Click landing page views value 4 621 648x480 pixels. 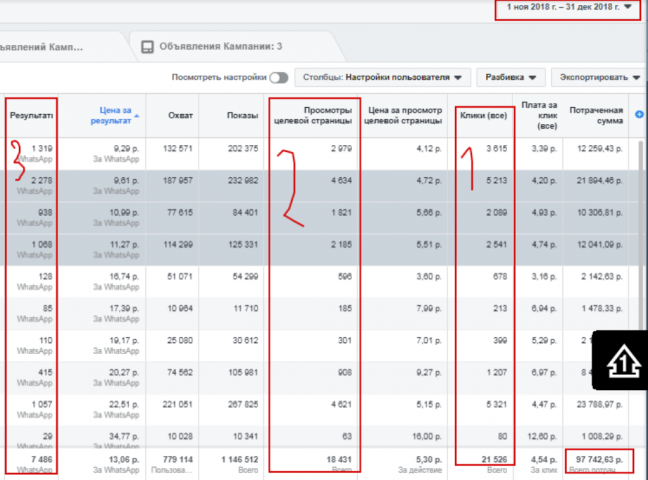point(341,404)
